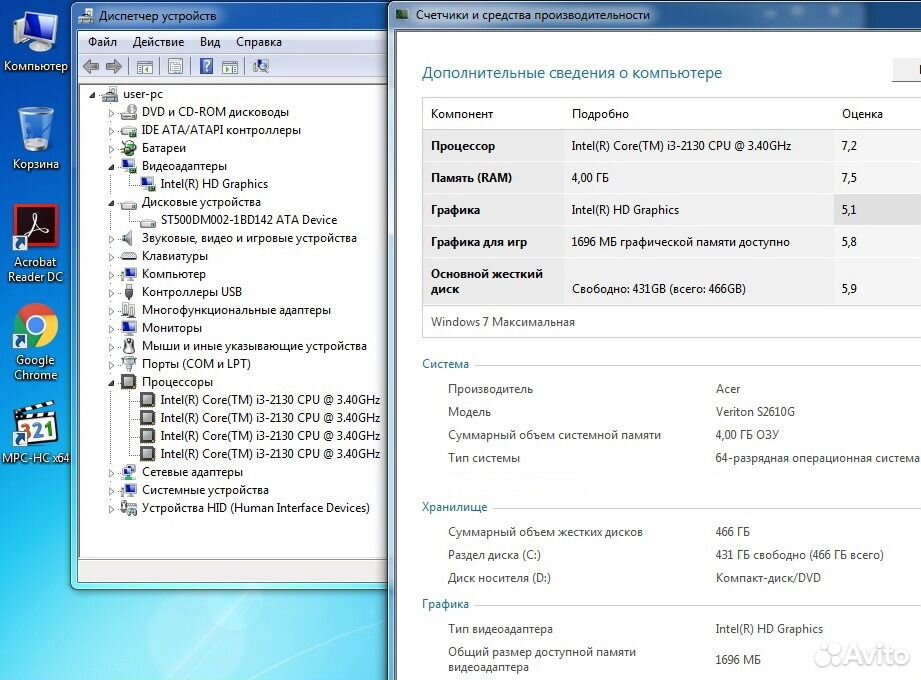Click the Процессор score 7,2
The height and width of the screenshot is (680, 921).
click(x=849, y=146)
